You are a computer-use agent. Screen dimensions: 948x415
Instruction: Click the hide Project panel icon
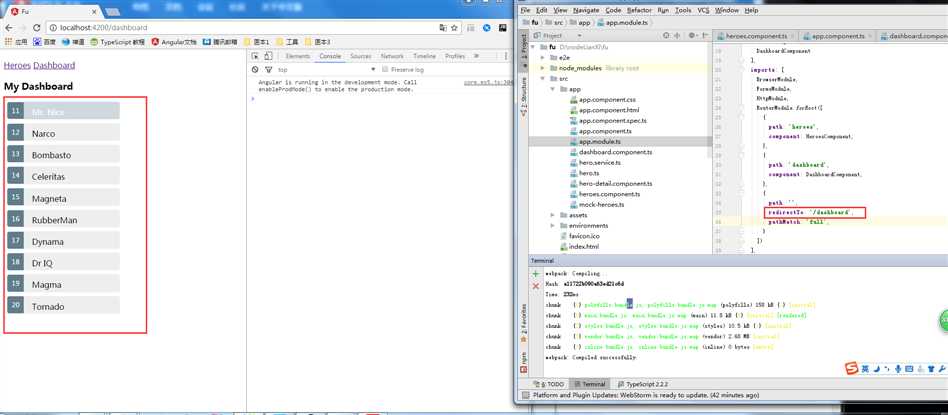click(x=704, y=36)
